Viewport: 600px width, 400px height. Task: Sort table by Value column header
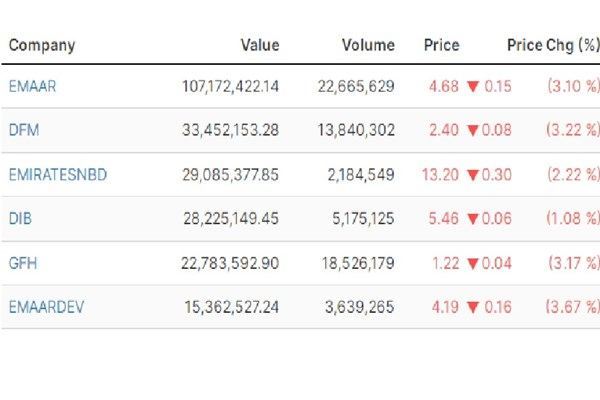point(260,45)
